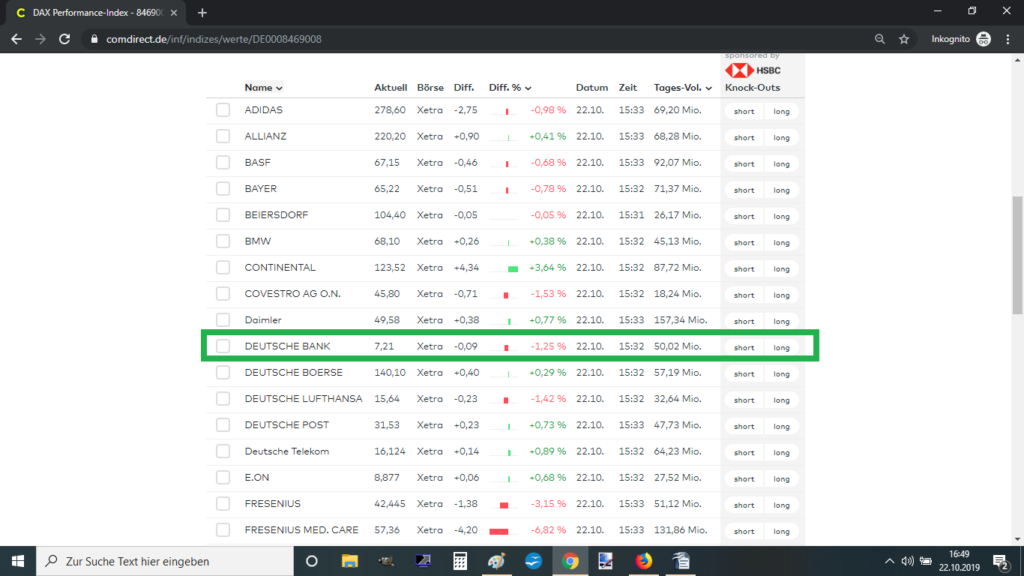
Task: Click long knock-out for DEUTSCHE POST
Action: [x=781, y=426]
